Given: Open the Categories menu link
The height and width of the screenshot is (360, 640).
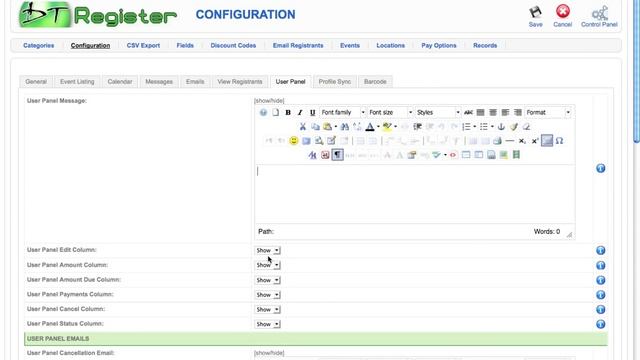Looking at the screenshot, I should (38, 45).
